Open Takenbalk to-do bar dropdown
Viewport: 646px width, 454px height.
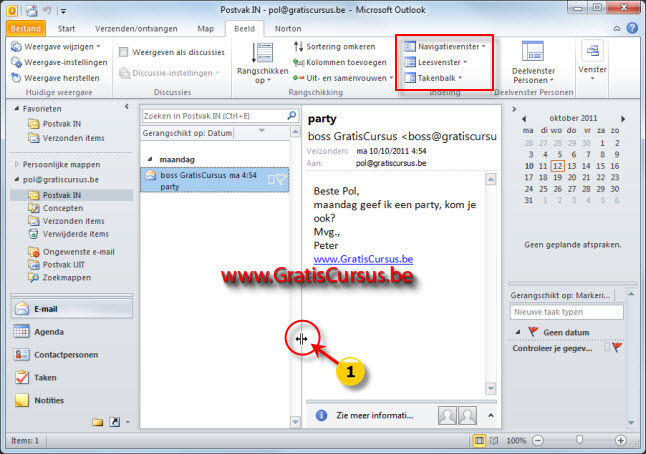[433, 78]
